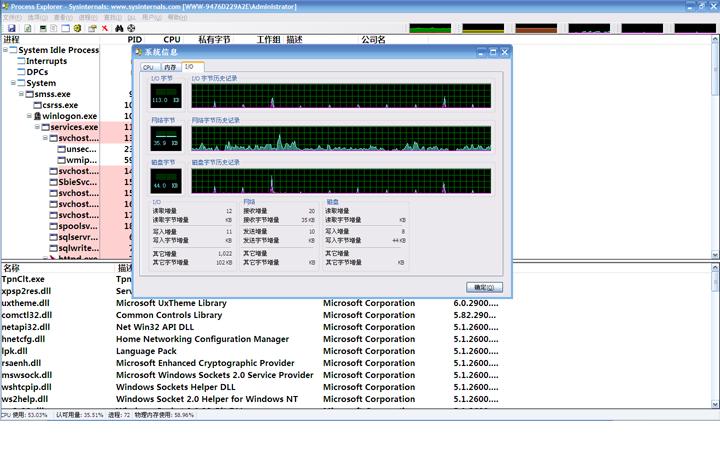Click the Process Explorer title bar icon
720x450 pixels.
coord(5,6)
